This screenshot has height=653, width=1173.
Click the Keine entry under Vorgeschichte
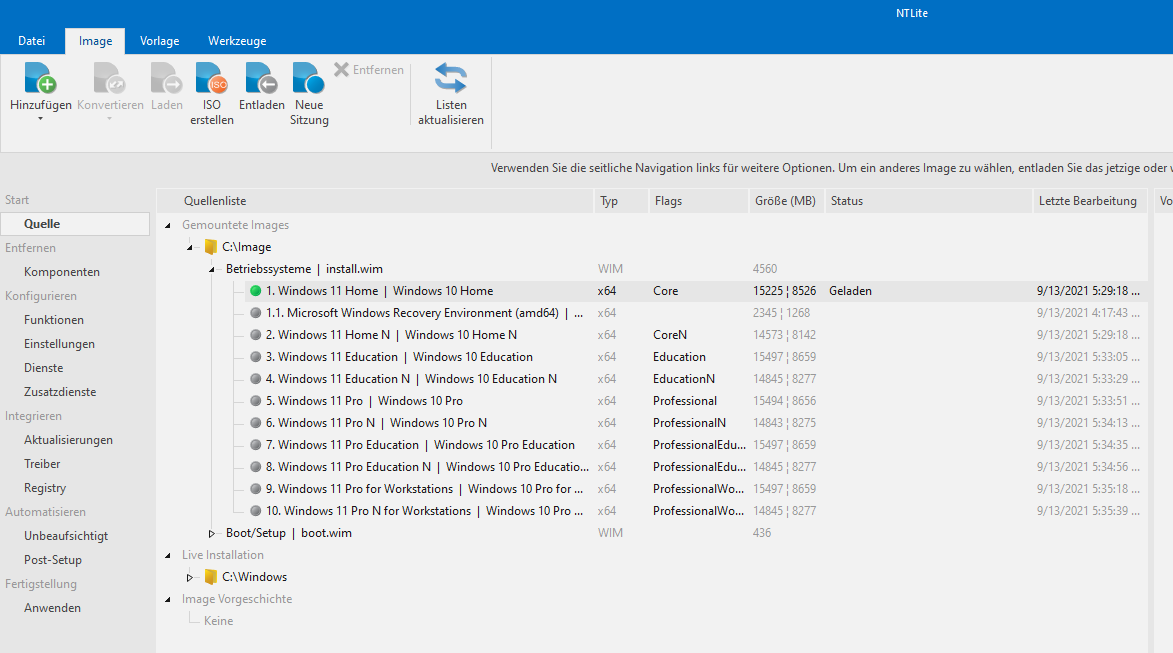pyautogui.click(x=218, y=621)
